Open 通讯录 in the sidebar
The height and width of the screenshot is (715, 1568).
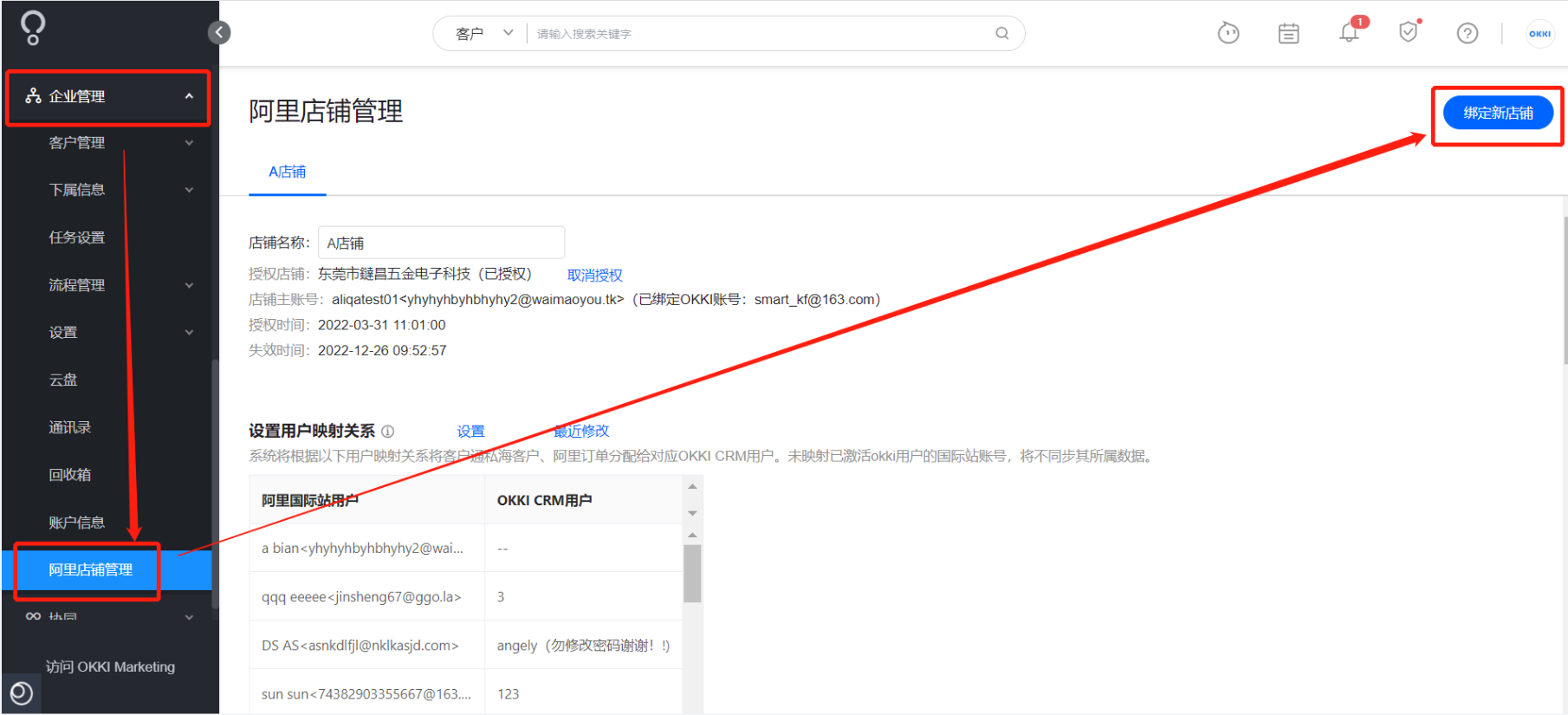pos(70,427)
